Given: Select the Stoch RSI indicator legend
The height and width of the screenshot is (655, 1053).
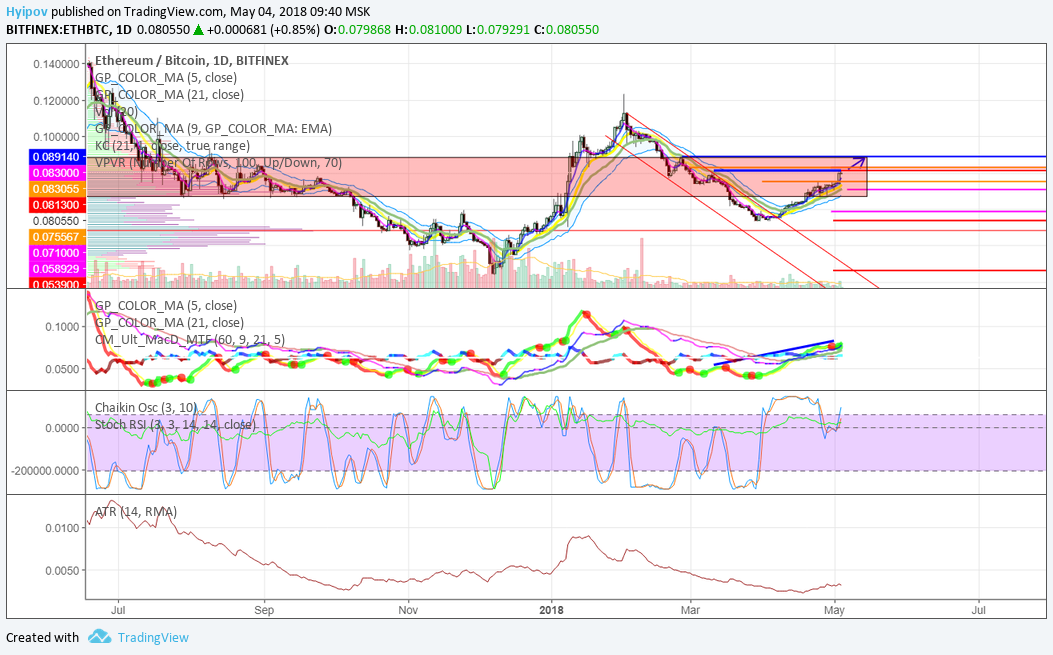Looking at the screenshot, I should tap(175, 425).
